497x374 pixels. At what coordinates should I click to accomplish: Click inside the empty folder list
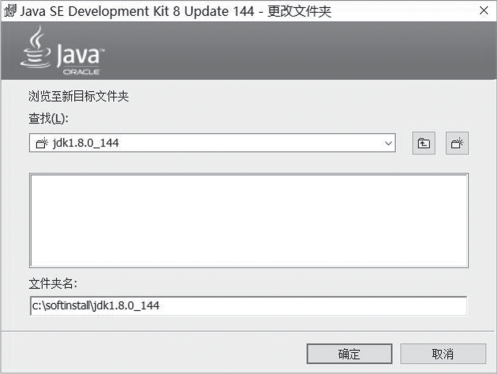pyautogui.click(x=249, y=220)
